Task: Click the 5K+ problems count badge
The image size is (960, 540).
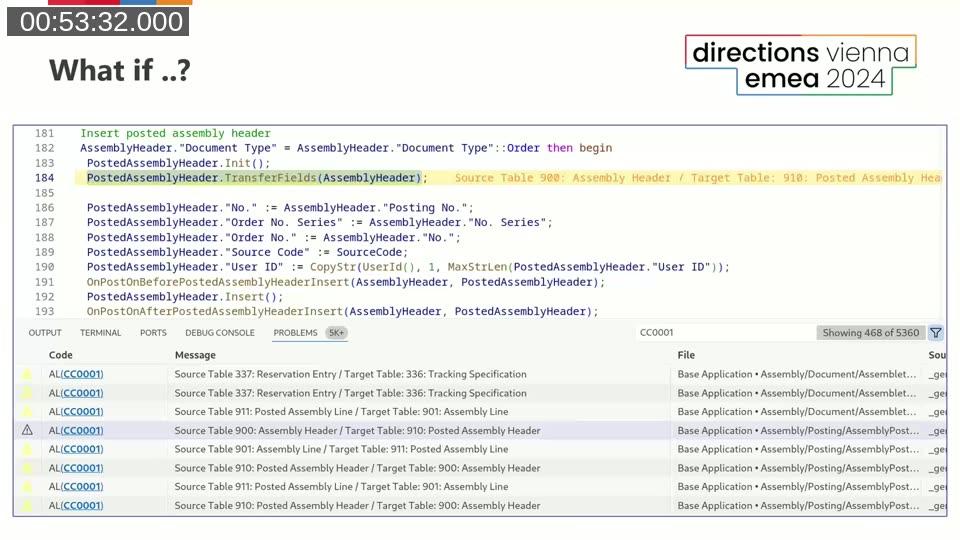Action: [336, 332]
